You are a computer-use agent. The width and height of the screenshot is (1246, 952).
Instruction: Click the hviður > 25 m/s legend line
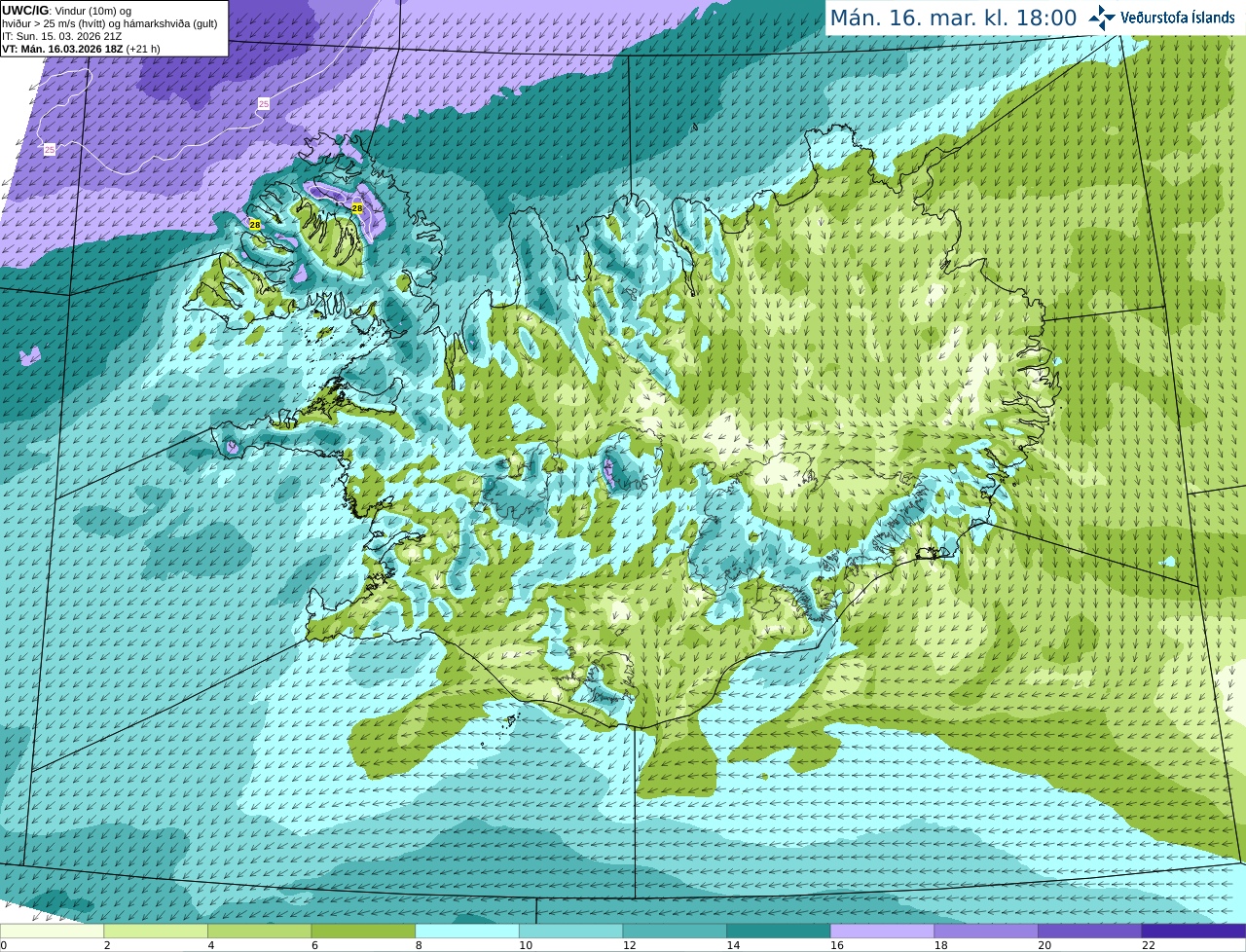pos(110,23)
